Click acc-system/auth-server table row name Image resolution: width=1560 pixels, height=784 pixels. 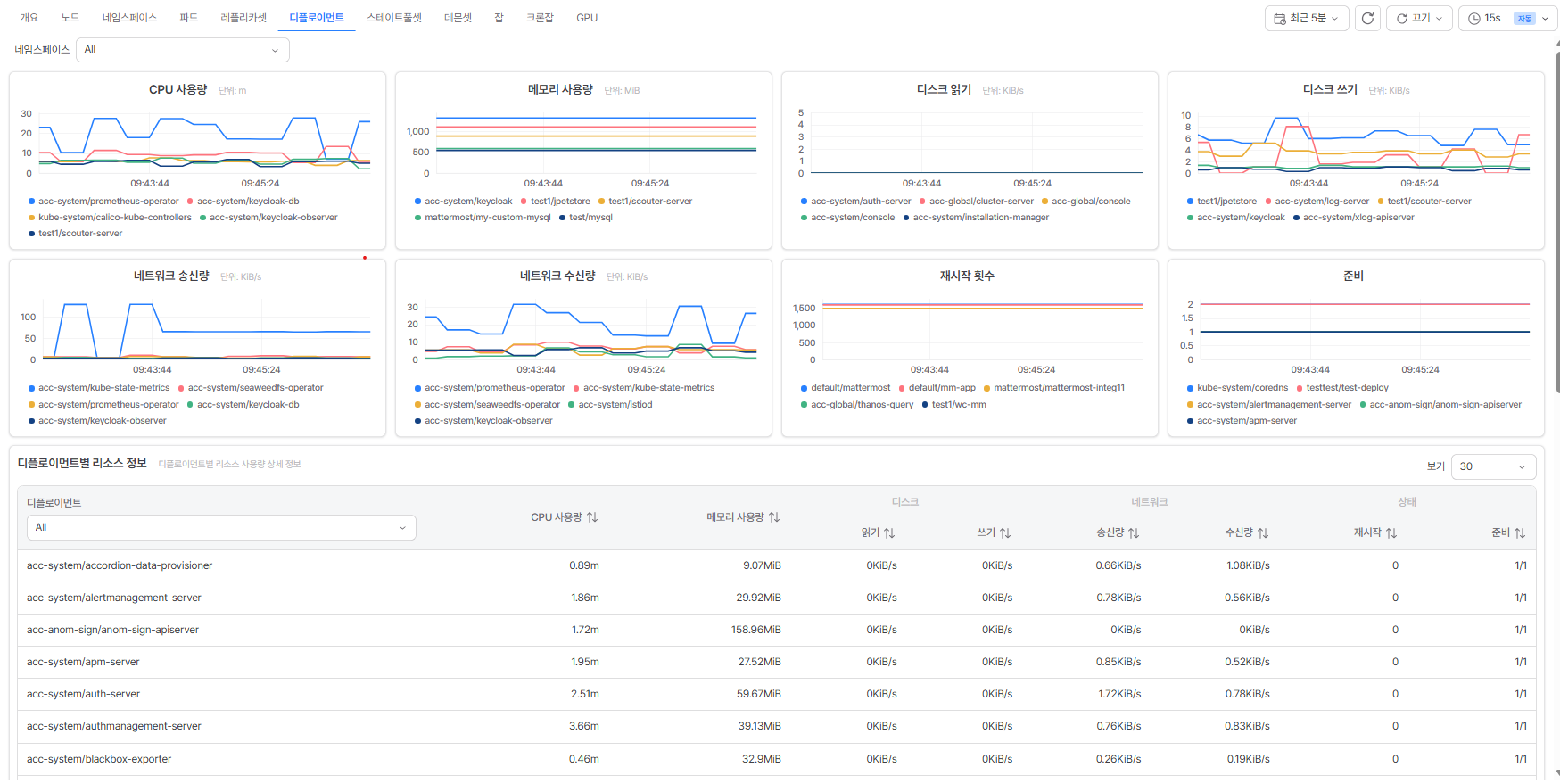[83, 694]
